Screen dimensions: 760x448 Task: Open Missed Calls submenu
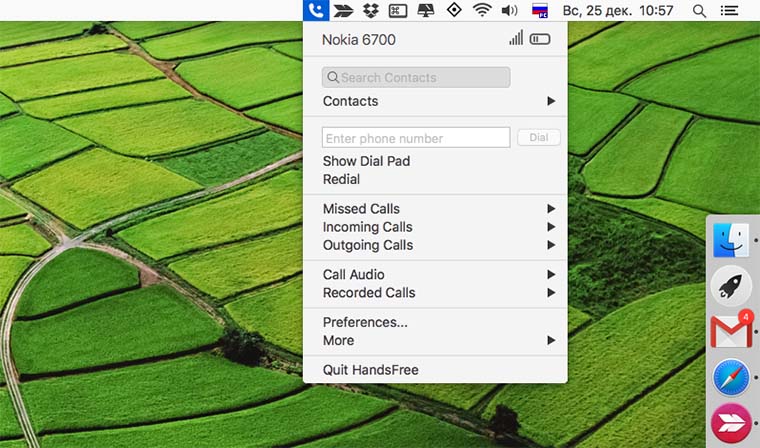tap(435, 208)
